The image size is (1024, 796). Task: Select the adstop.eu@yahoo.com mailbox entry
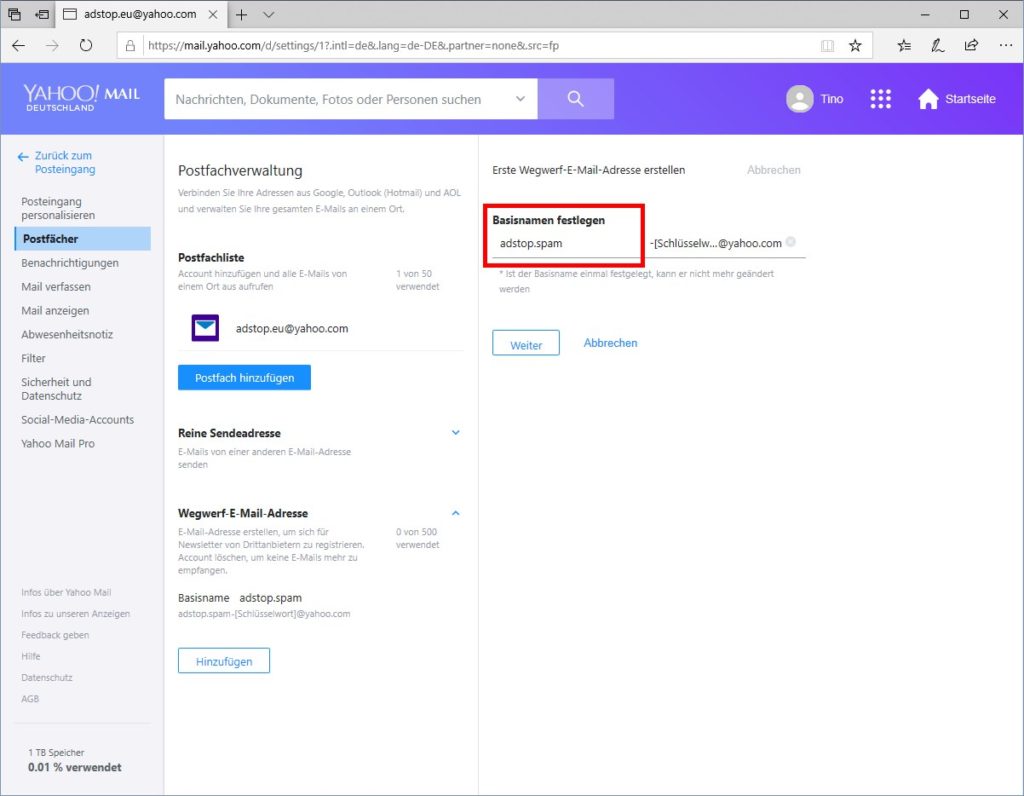pyautogui.click(x=321, y=328)
